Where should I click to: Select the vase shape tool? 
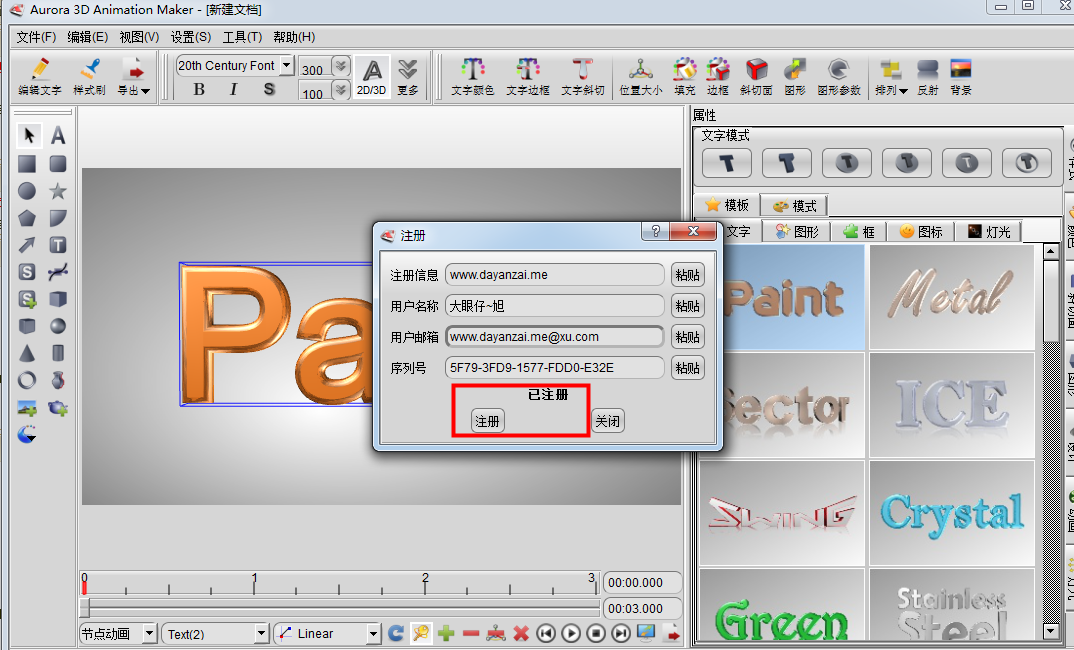click(58, 380)
